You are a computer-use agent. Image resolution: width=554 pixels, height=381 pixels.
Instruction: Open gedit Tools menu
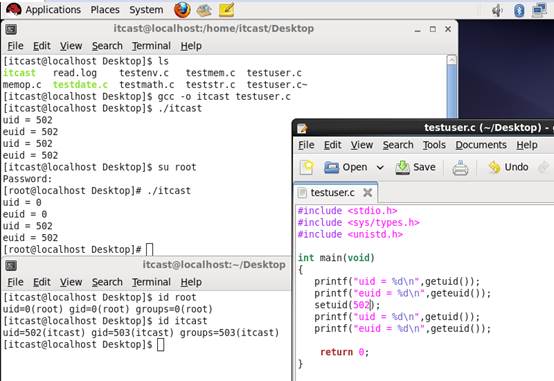pos(434,145)
